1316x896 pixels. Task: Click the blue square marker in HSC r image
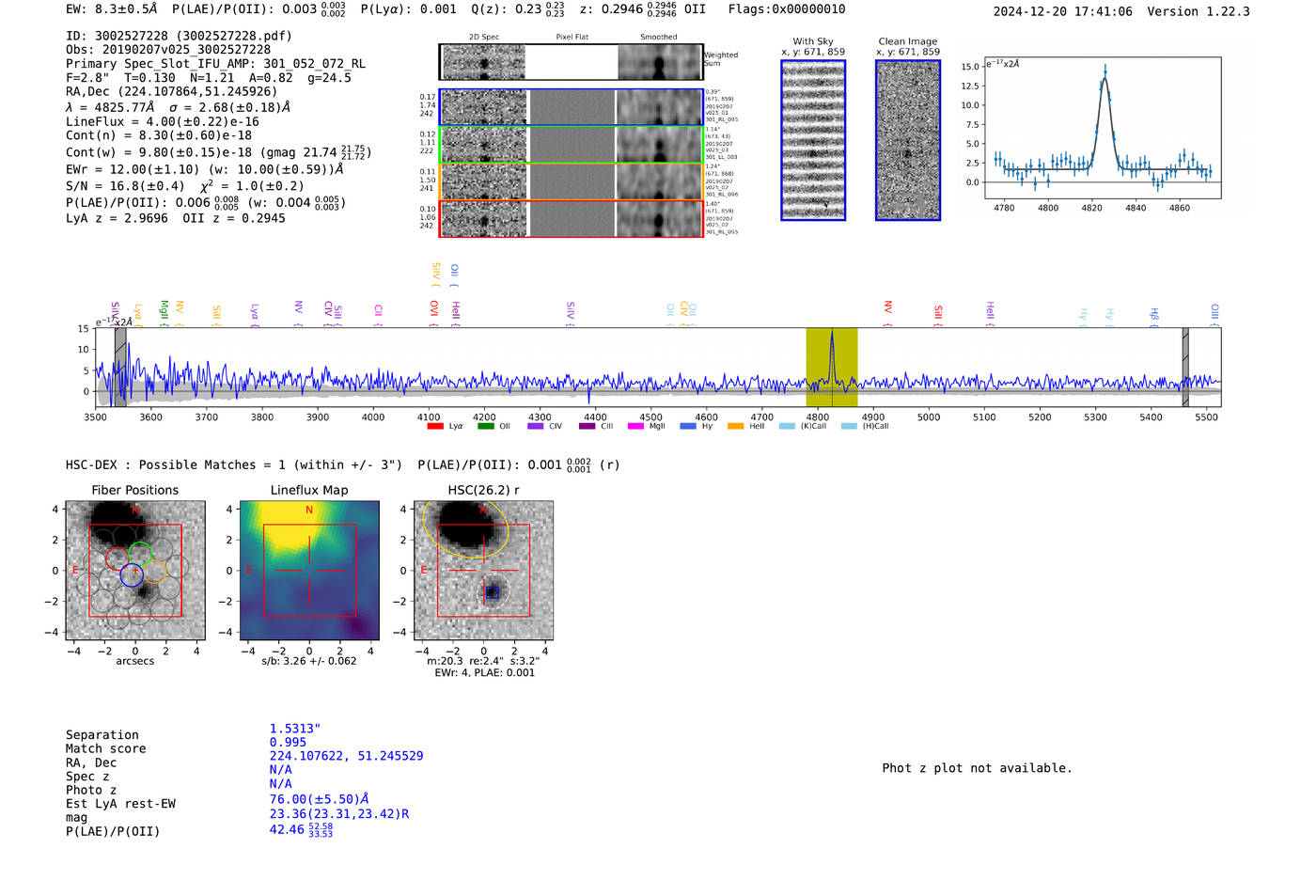(492, 592)
